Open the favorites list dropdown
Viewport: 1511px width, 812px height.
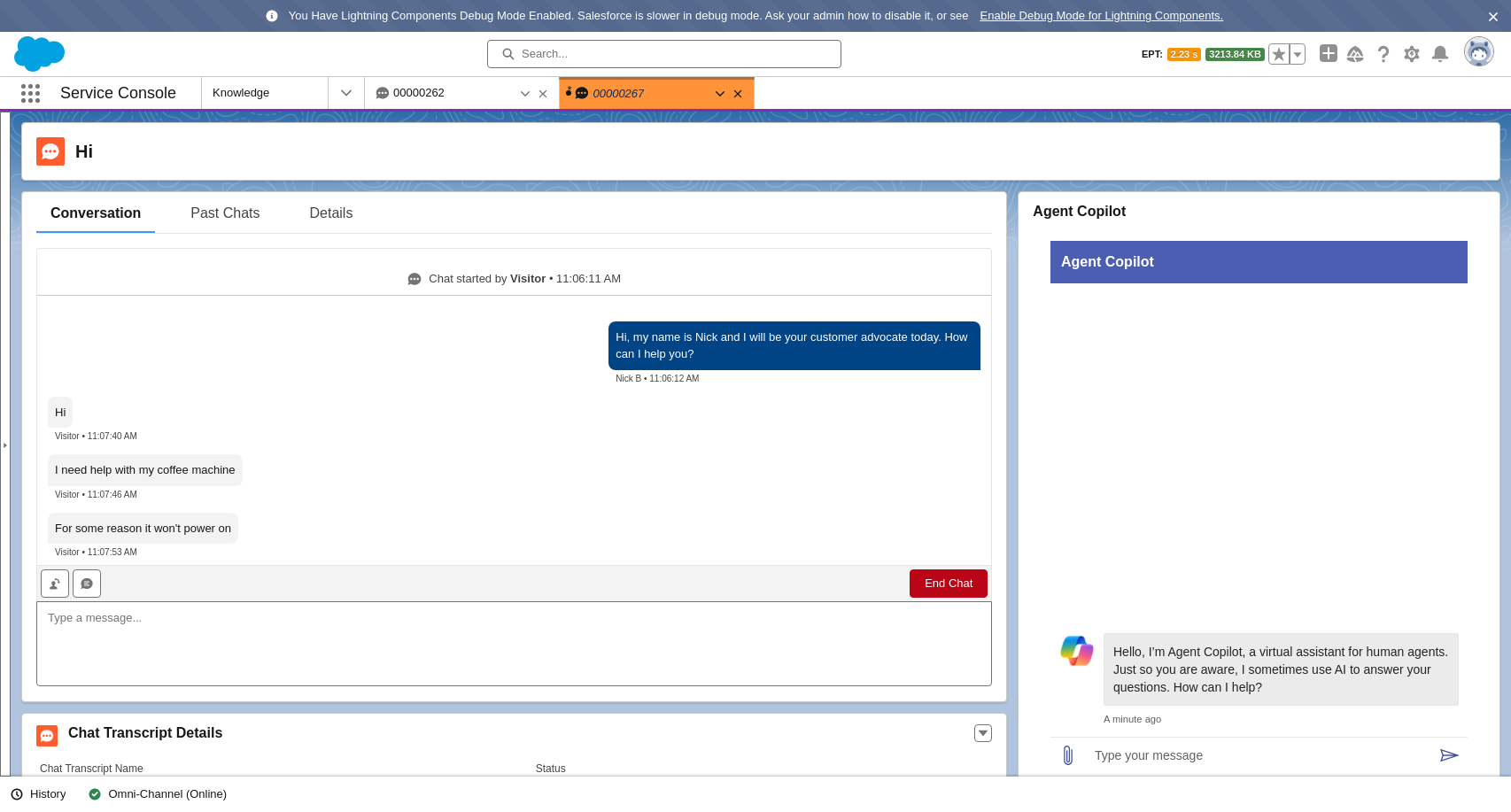(1297, 54)
